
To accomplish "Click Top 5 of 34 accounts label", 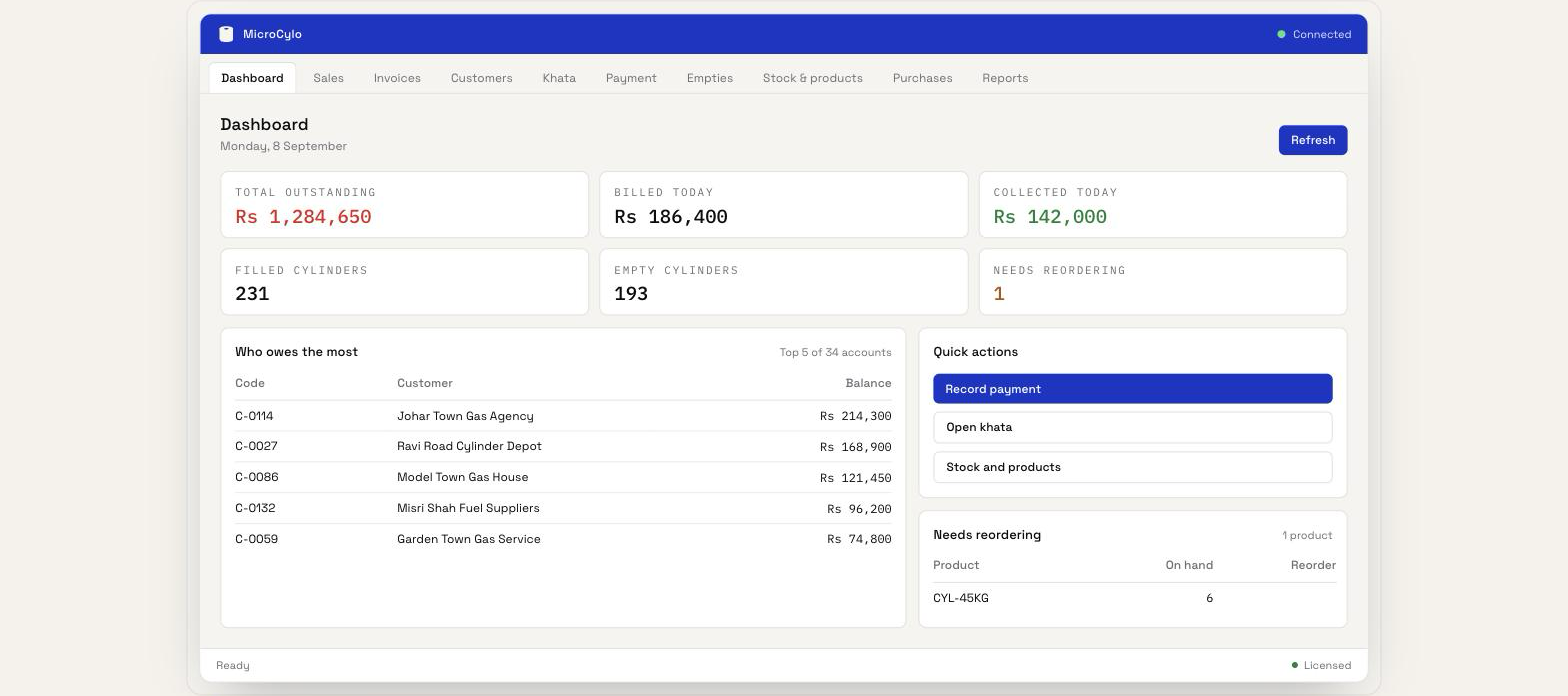I will click(835, 352).
